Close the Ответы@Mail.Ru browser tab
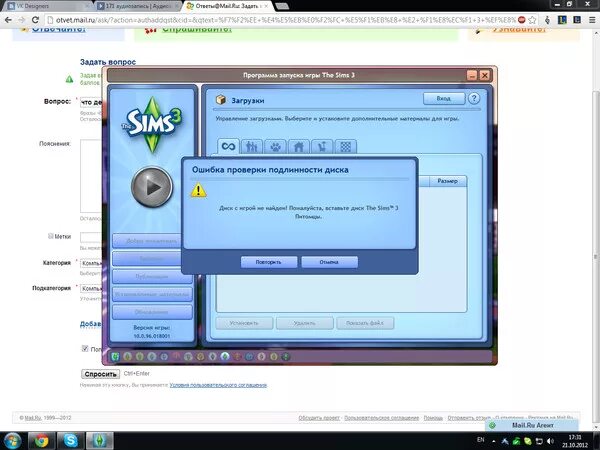 point(266,6)
